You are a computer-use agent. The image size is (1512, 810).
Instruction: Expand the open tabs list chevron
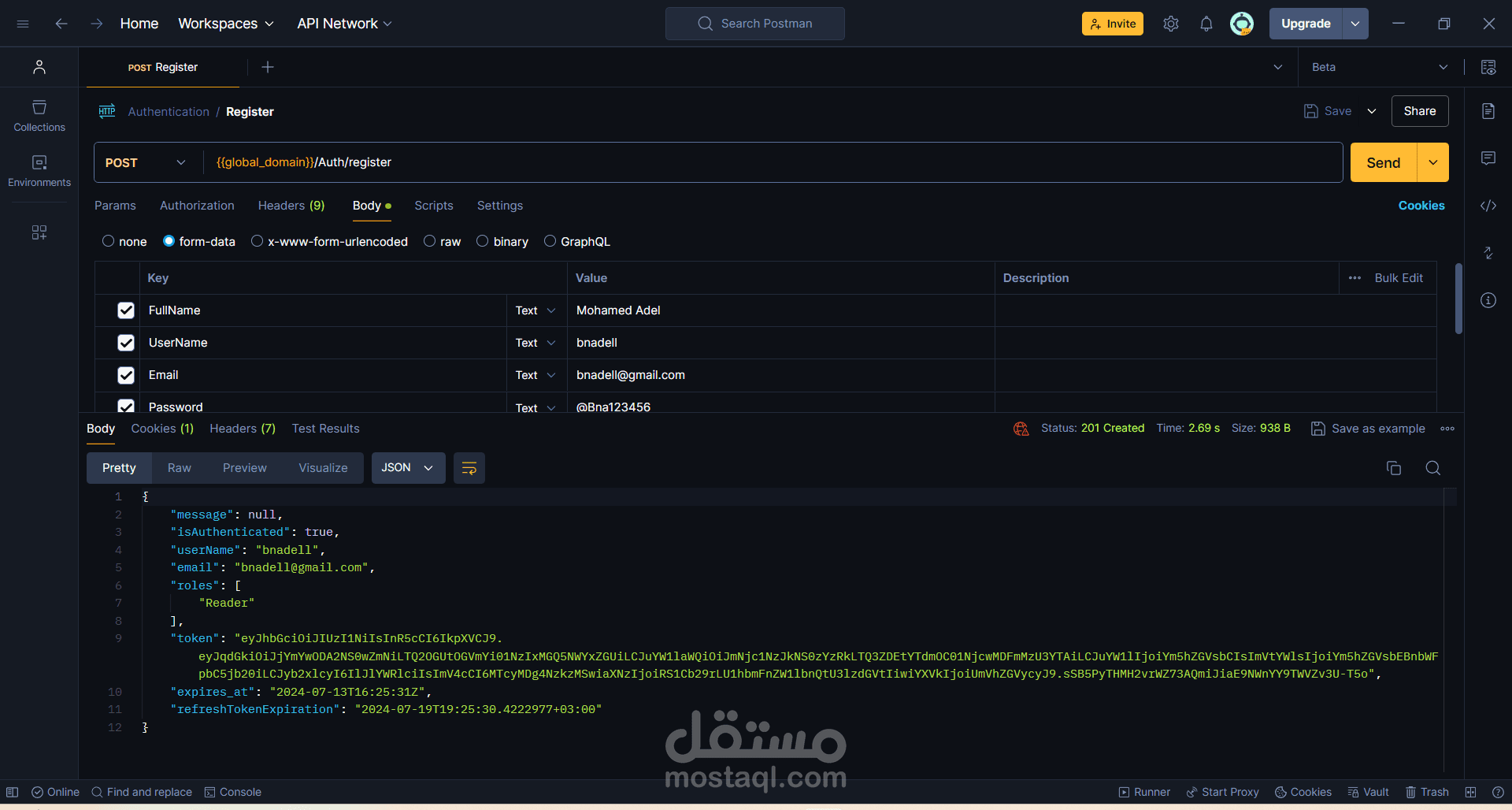coord(1277,67)
